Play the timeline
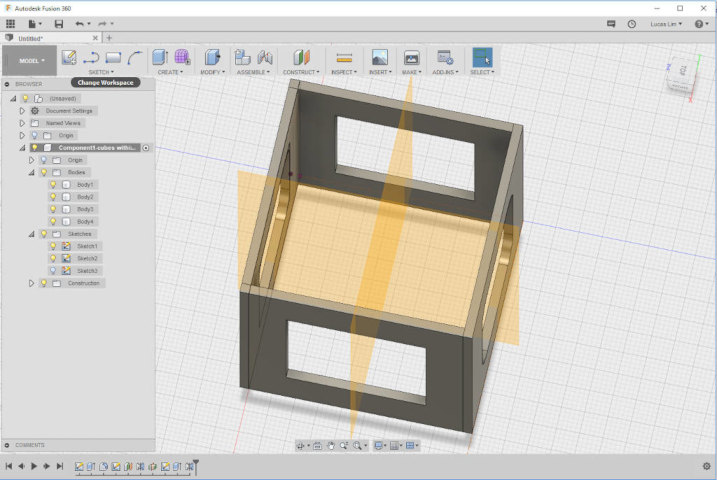This screenshot has width=717, height=480. click(x=33, y=466)
